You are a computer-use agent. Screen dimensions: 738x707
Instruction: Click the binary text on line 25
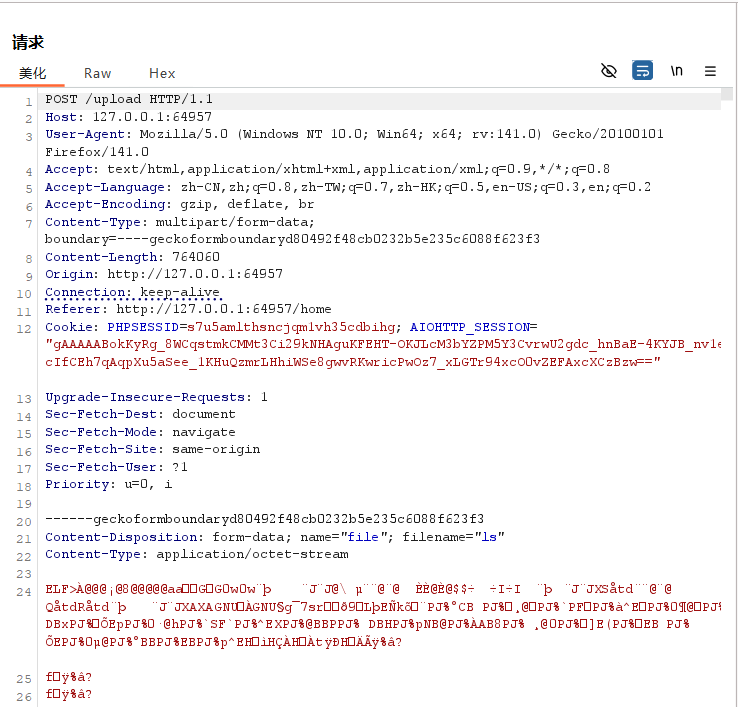point(68,677)
